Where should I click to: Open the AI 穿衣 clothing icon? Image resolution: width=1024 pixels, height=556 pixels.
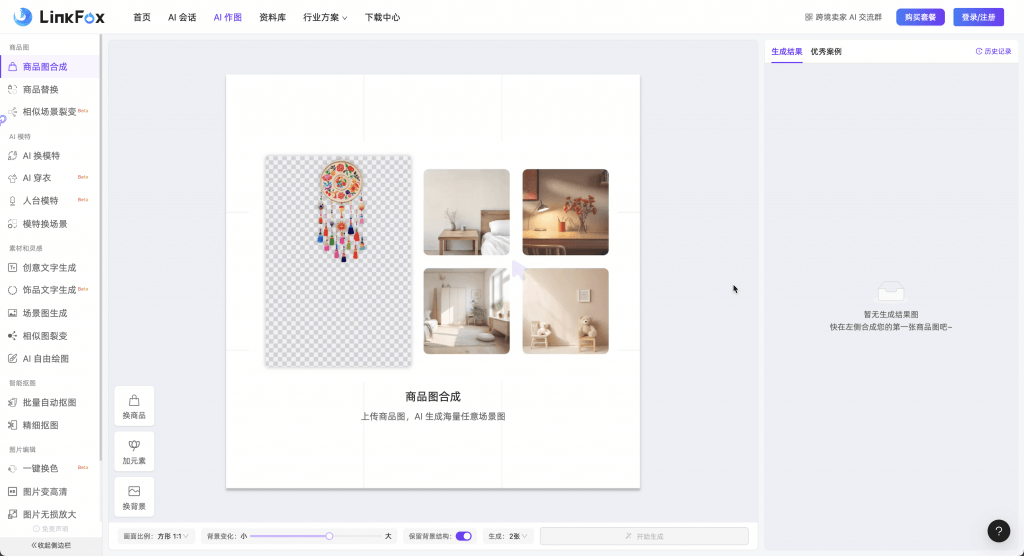pyautogui.click(x=13, y=178)
